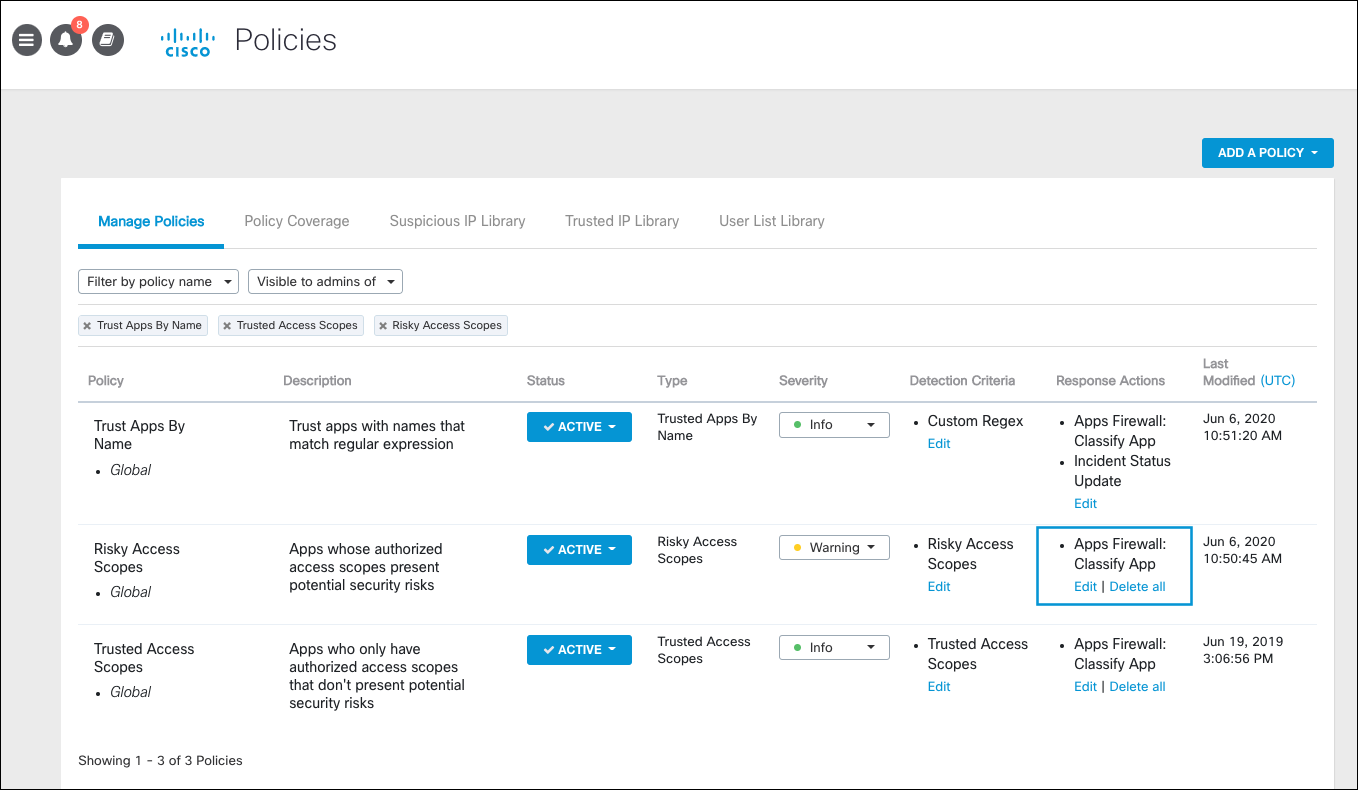Open the Visible to admins of dropdown
Viewport: 1358px width, 790px height.
click(x=325, y=282)
